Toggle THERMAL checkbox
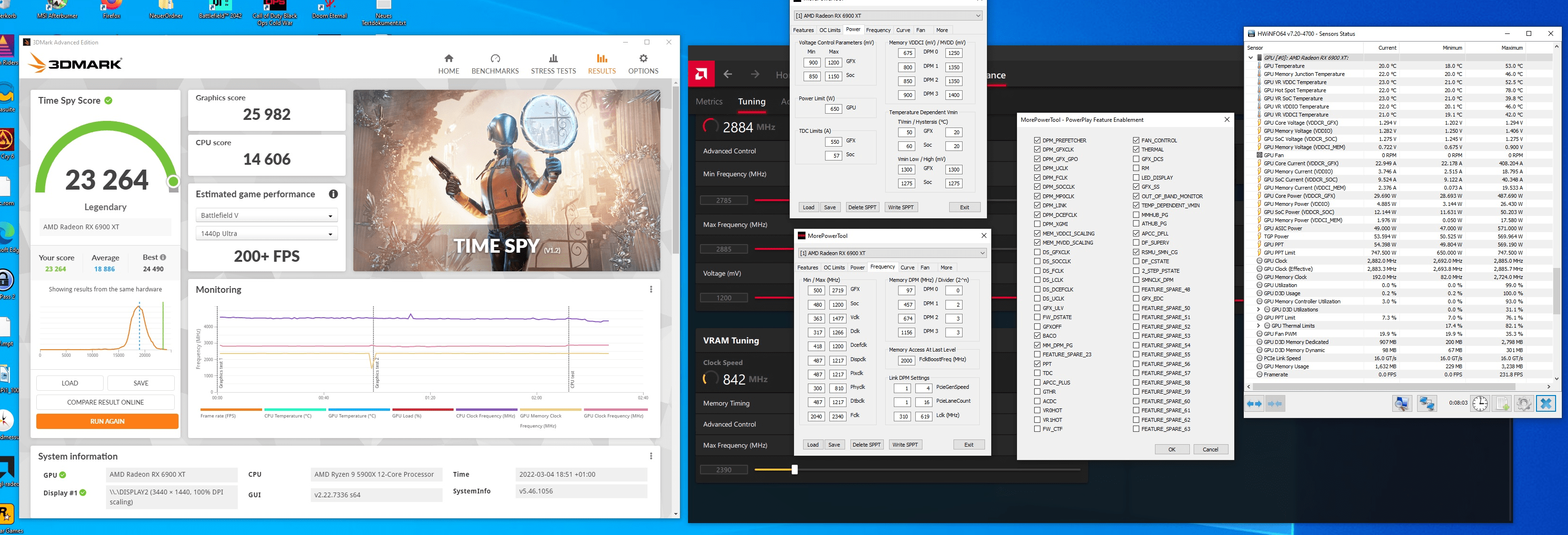 1136,150
